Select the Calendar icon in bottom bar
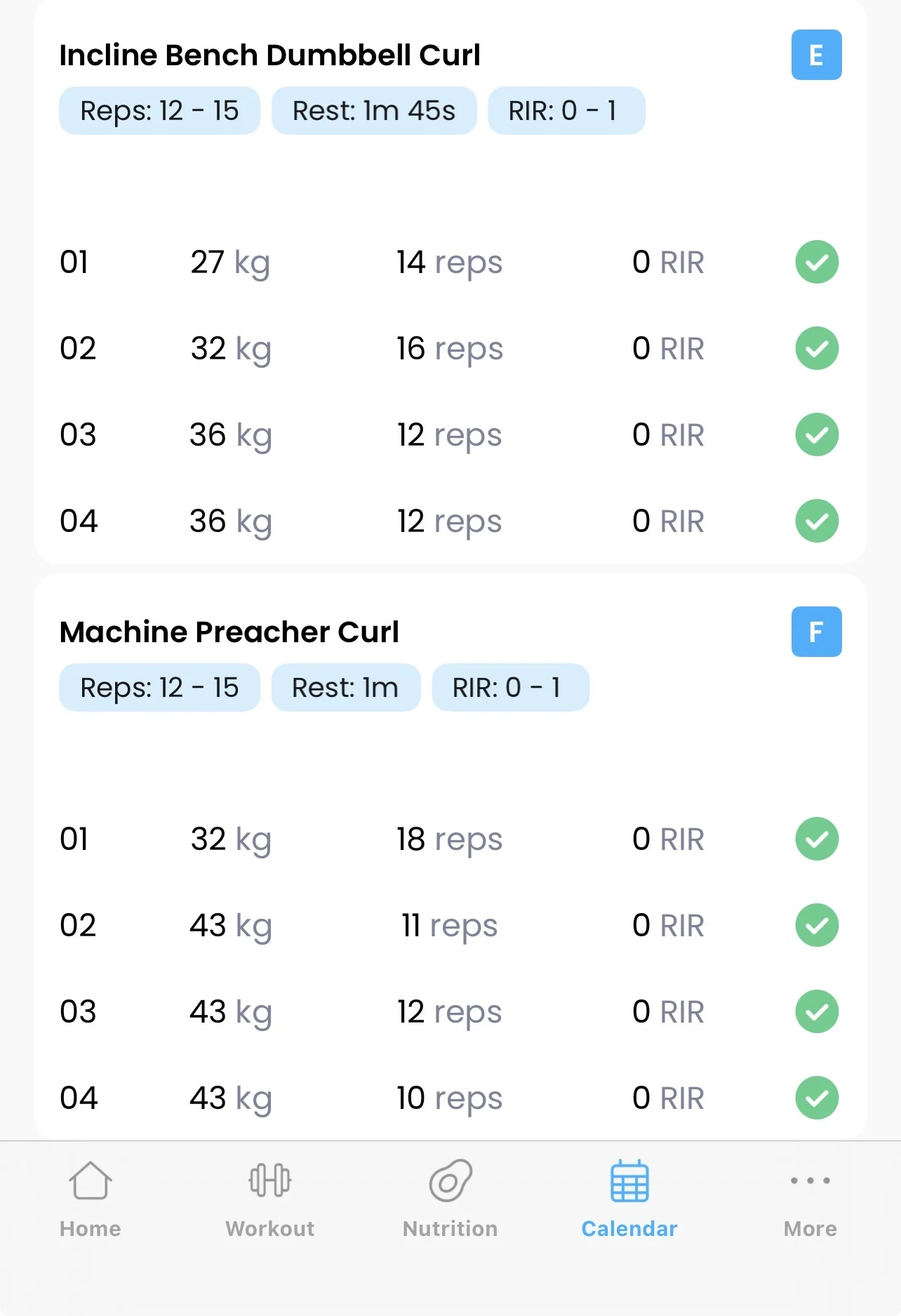Image resolution: width=901 pixels, height=1316 pixels. [629, 1181]
